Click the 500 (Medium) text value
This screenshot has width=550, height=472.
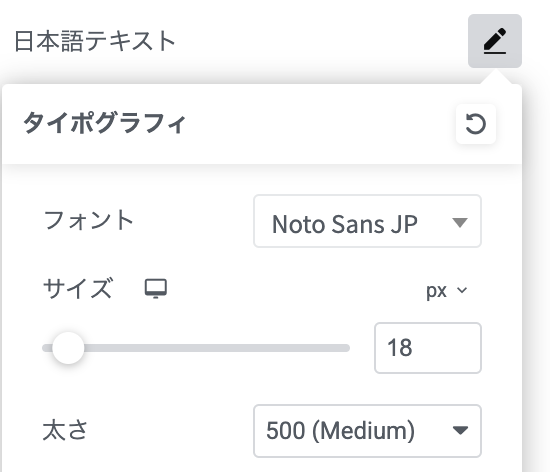tap(340, 431)
